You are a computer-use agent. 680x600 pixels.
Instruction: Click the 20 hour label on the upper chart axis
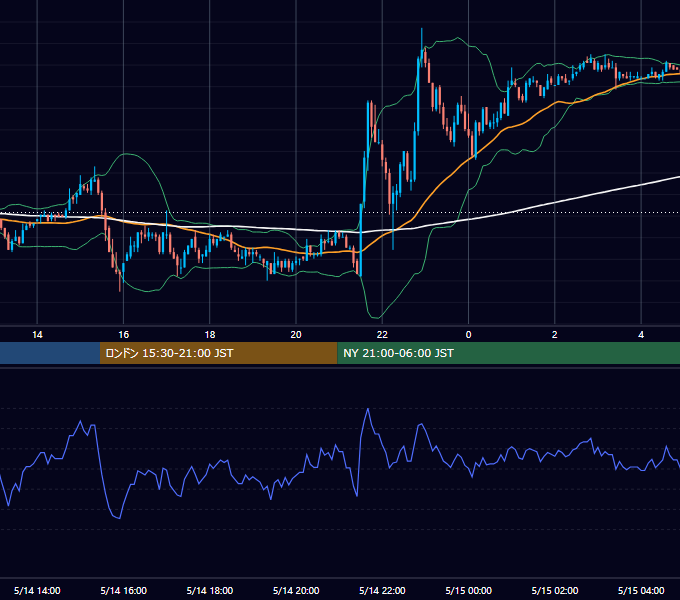296,335
